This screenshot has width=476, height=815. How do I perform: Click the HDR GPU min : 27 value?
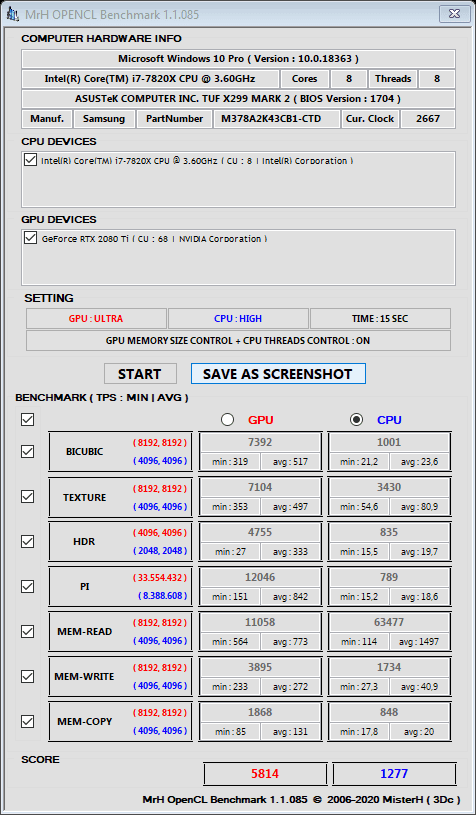click(x=230, y=551)
